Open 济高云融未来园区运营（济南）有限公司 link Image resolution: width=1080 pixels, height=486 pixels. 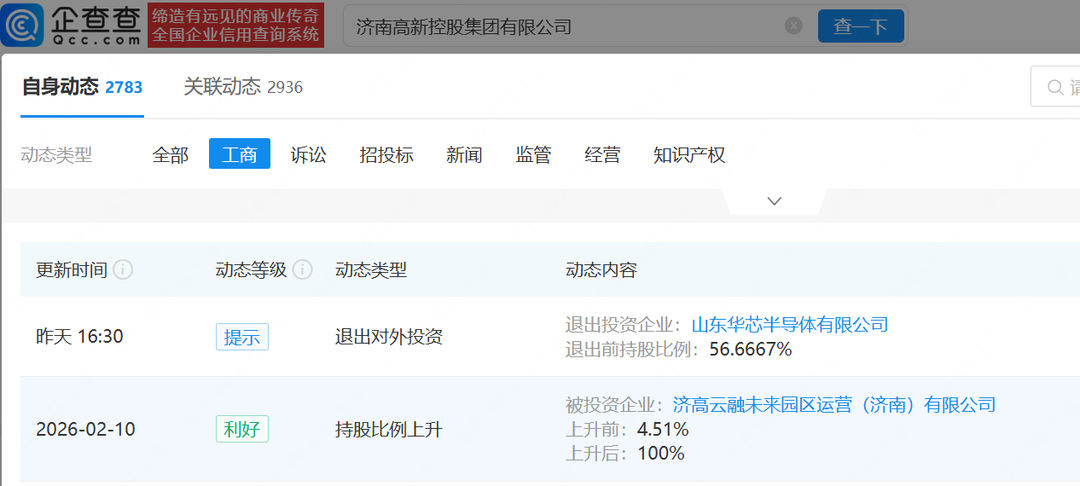click(834, 405)
